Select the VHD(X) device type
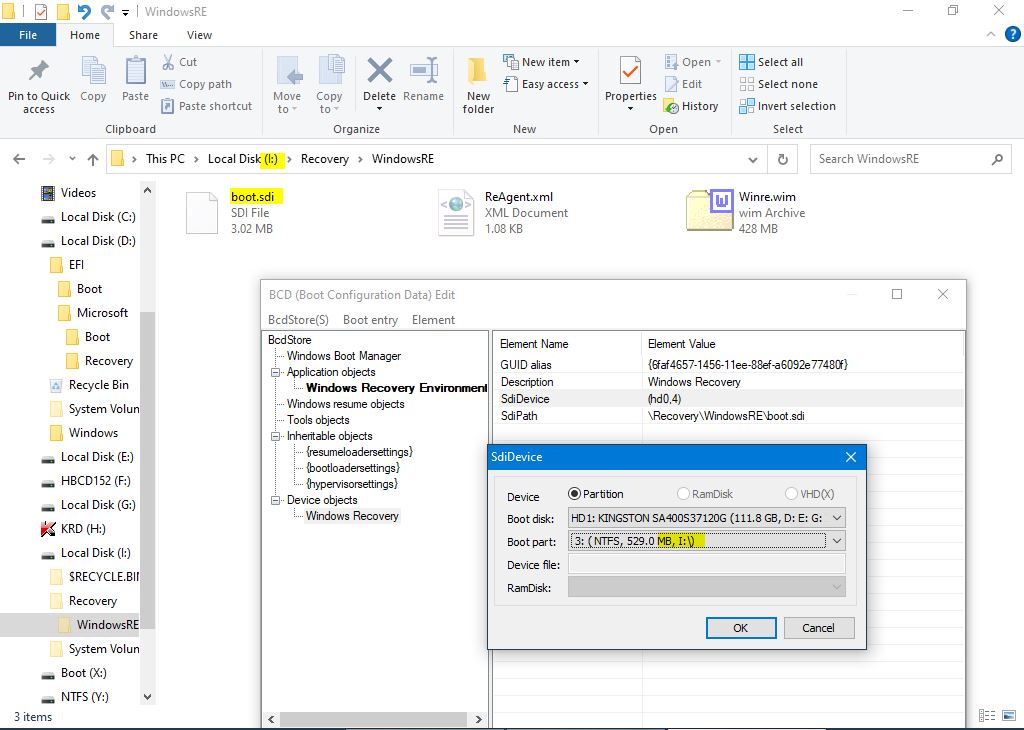 click(x=792, y=494)
